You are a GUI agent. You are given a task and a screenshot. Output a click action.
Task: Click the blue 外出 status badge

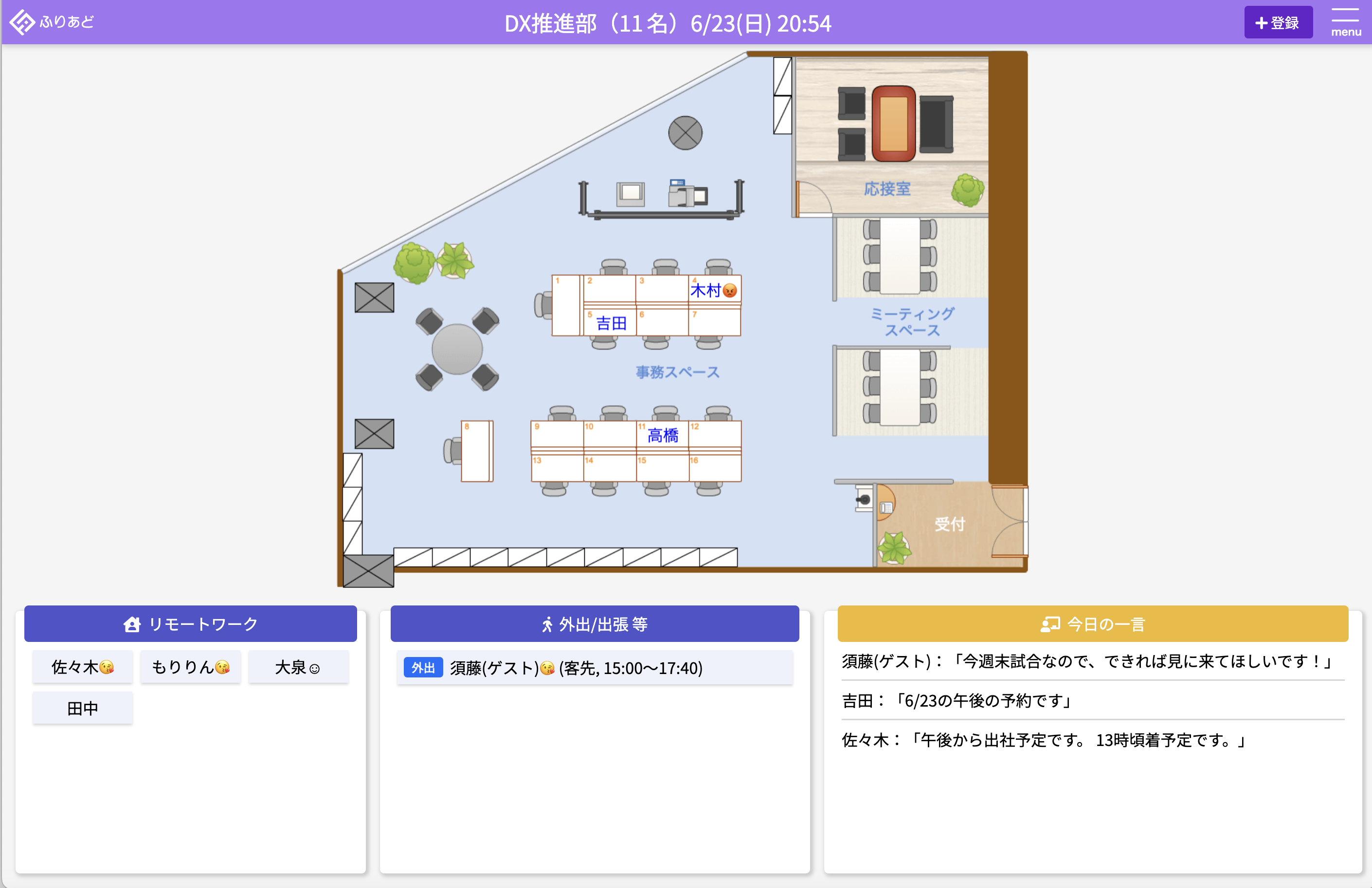coord(423,667)
